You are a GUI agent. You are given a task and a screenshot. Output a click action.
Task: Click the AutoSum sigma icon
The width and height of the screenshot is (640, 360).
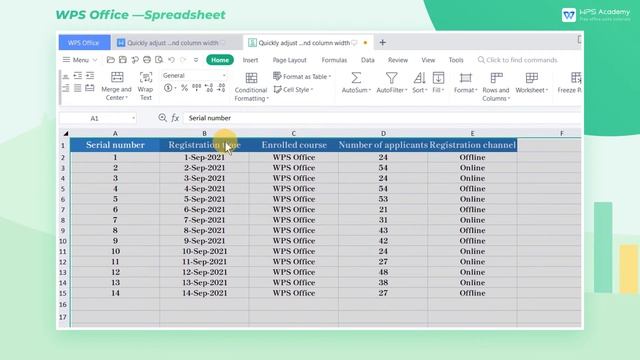coord(356,78)
